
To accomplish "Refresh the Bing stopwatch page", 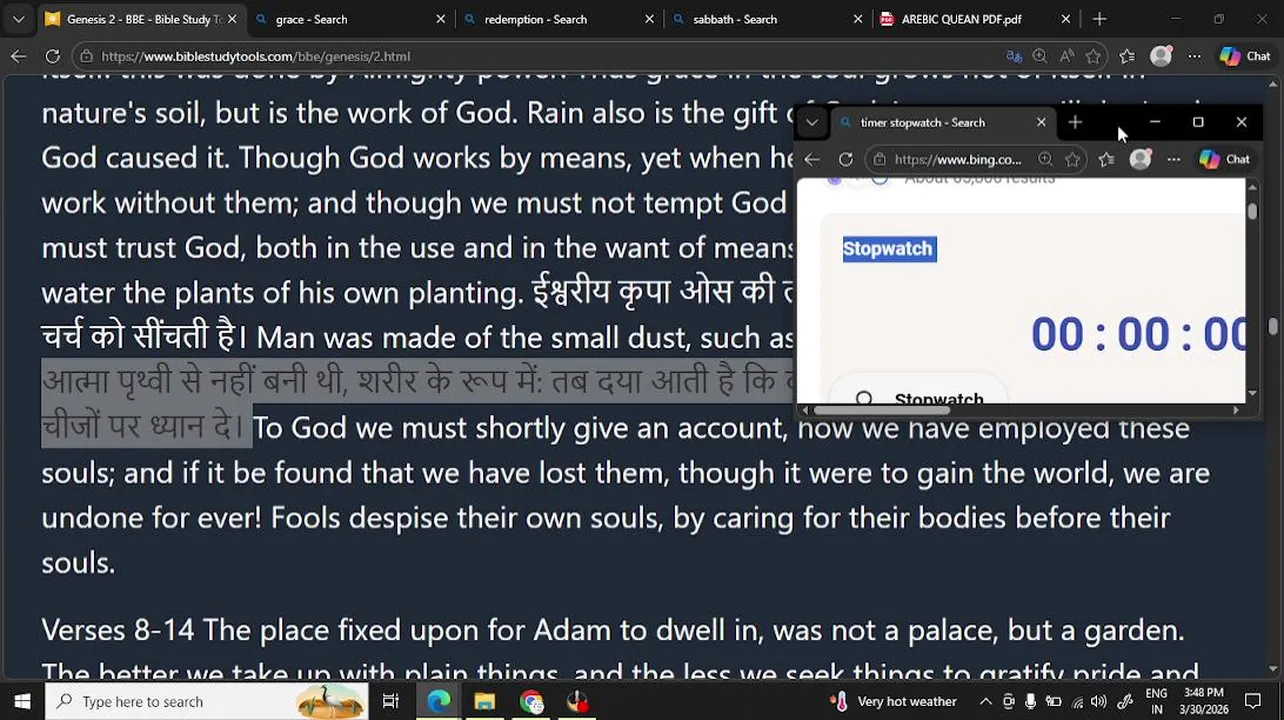I will click(x=846, y=159).
